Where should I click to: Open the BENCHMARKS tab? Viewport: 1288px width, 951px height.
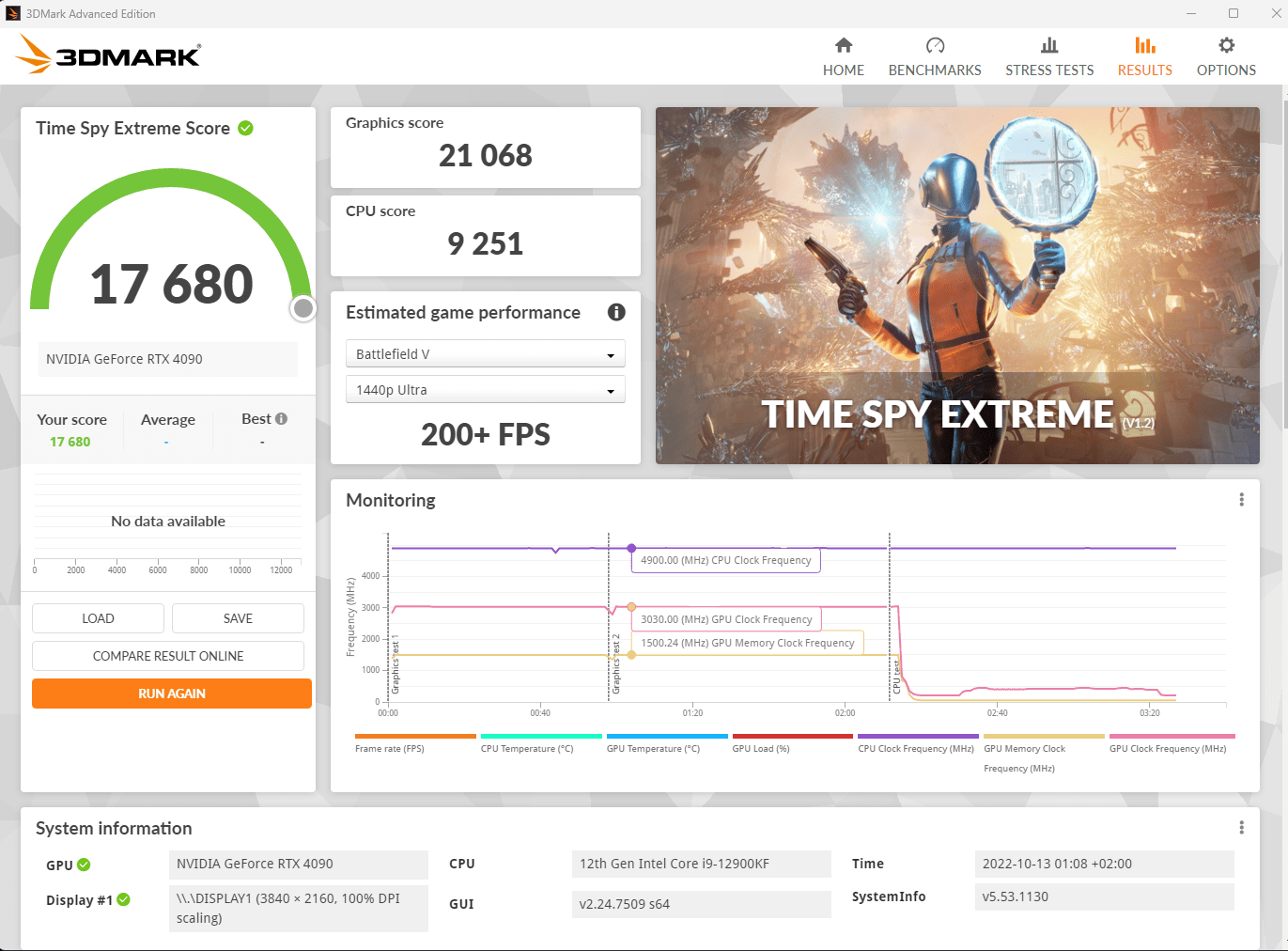coord(935,57)
